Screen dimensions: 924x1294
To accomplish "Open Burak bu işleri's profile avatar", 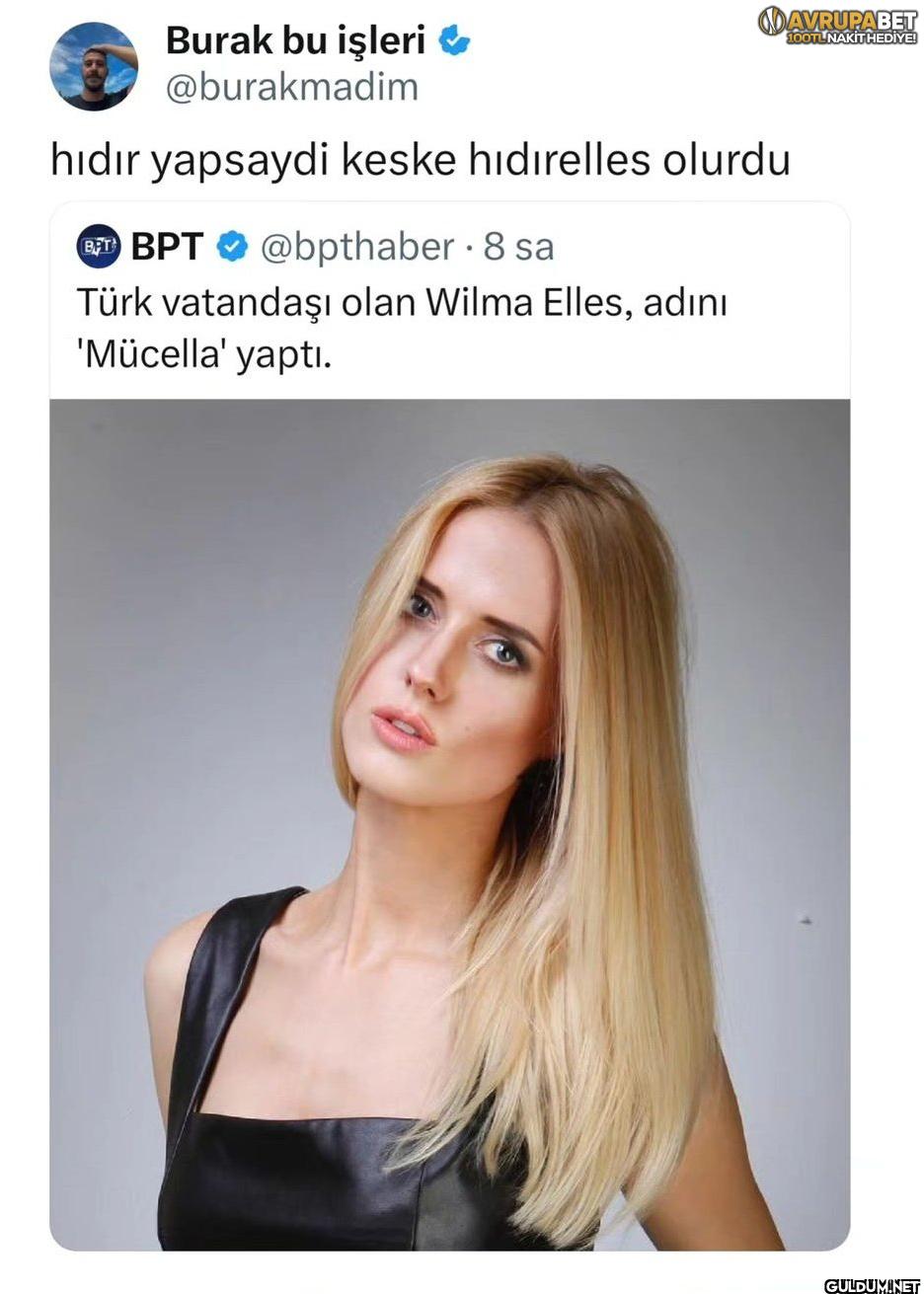I will [x=94, y=66].
